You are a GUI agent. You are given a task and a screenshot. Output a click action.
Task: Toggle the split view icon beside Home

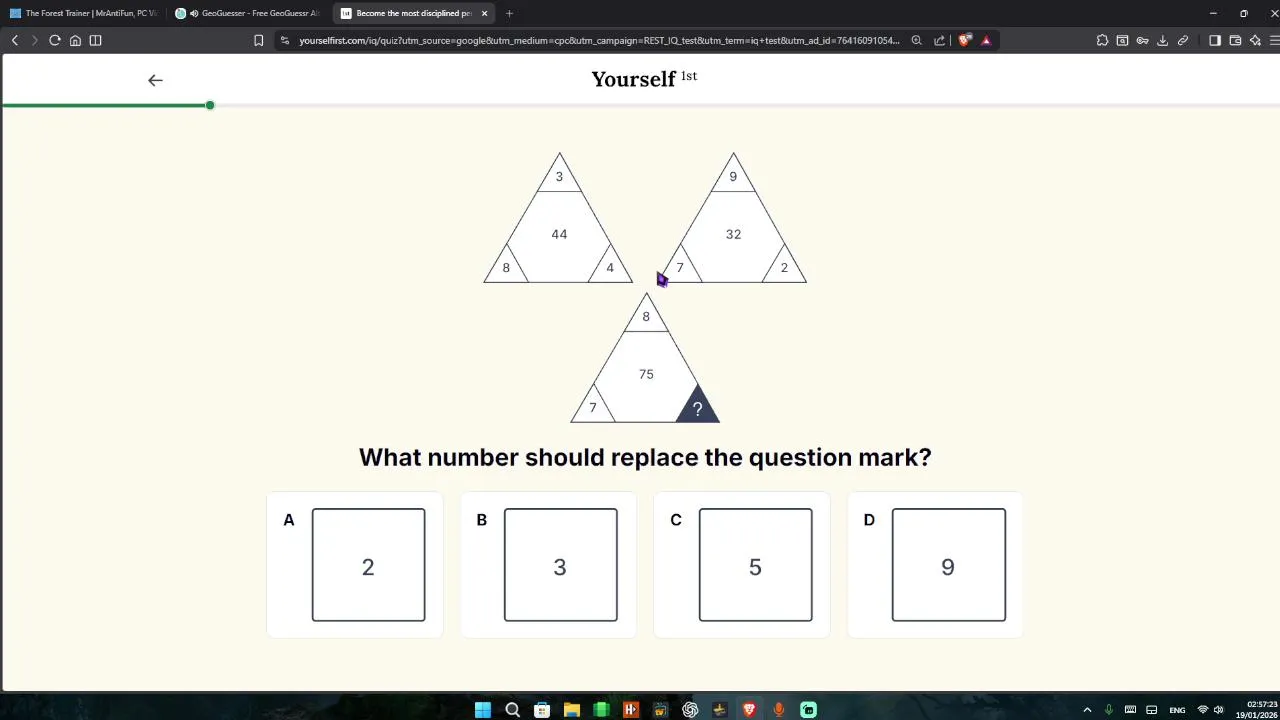tap(95, 40)
